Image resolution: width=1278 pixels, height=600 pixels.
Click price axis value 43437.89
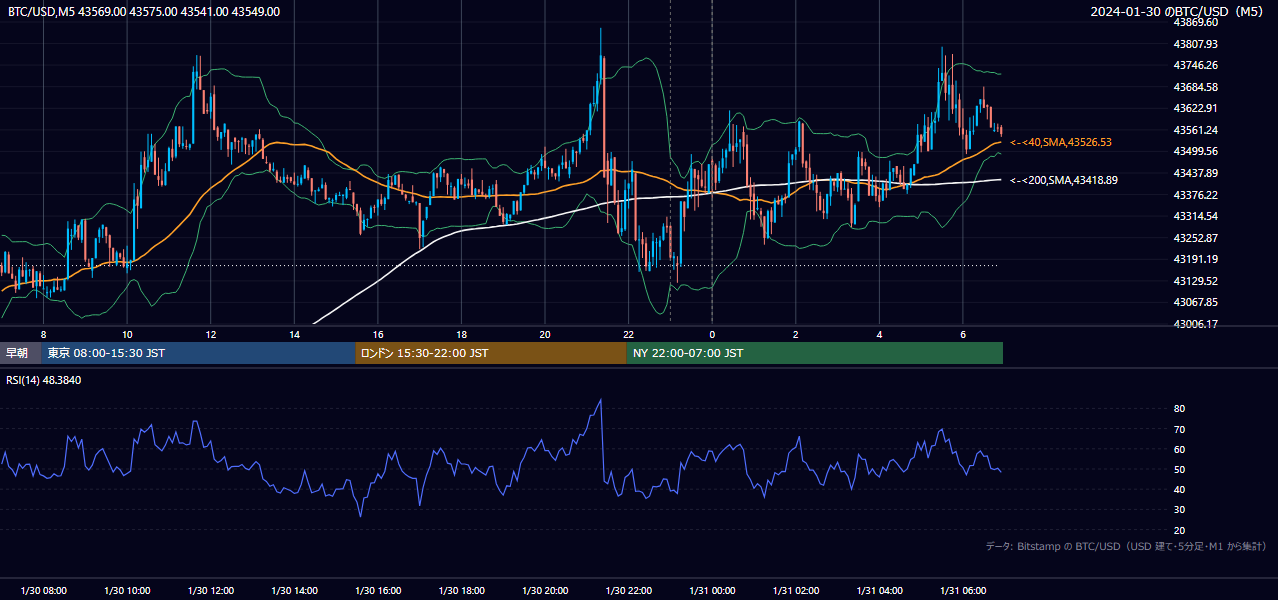1195,173
